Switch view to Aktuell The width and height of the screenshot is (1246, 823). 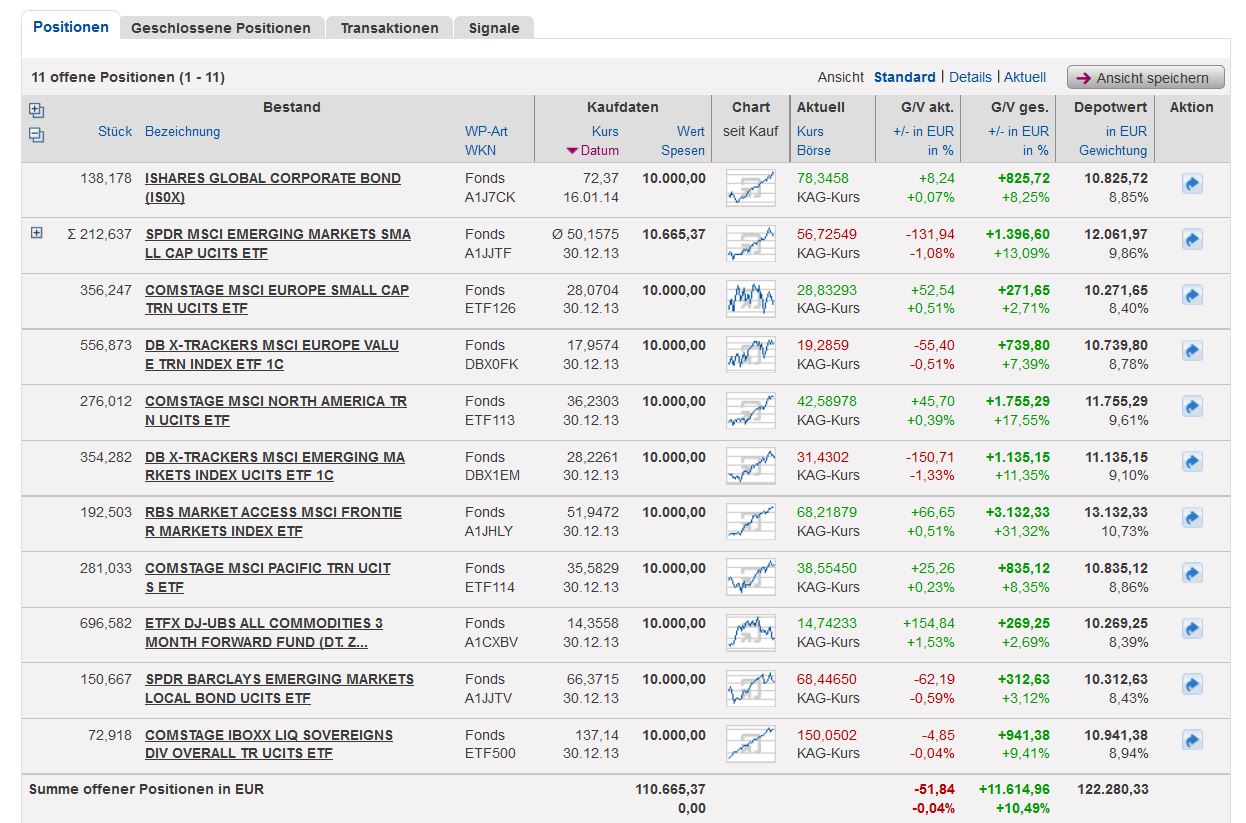click(1025, 77)
